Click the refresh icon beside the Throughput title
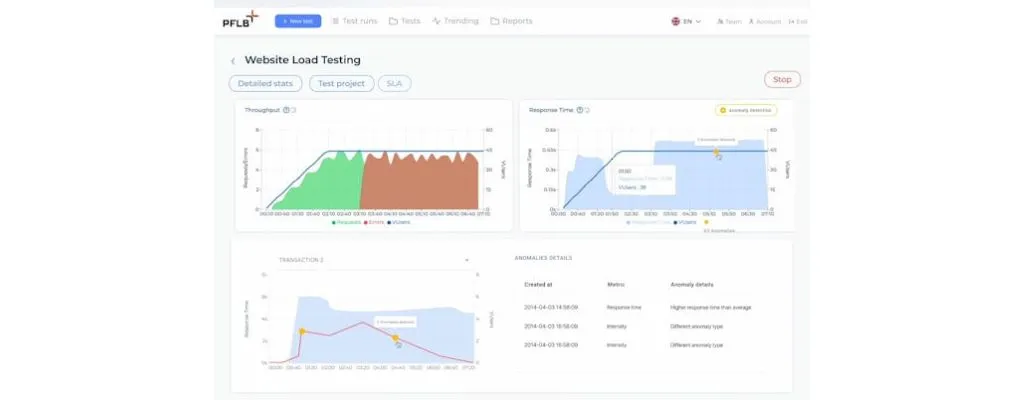 (294, 110)
